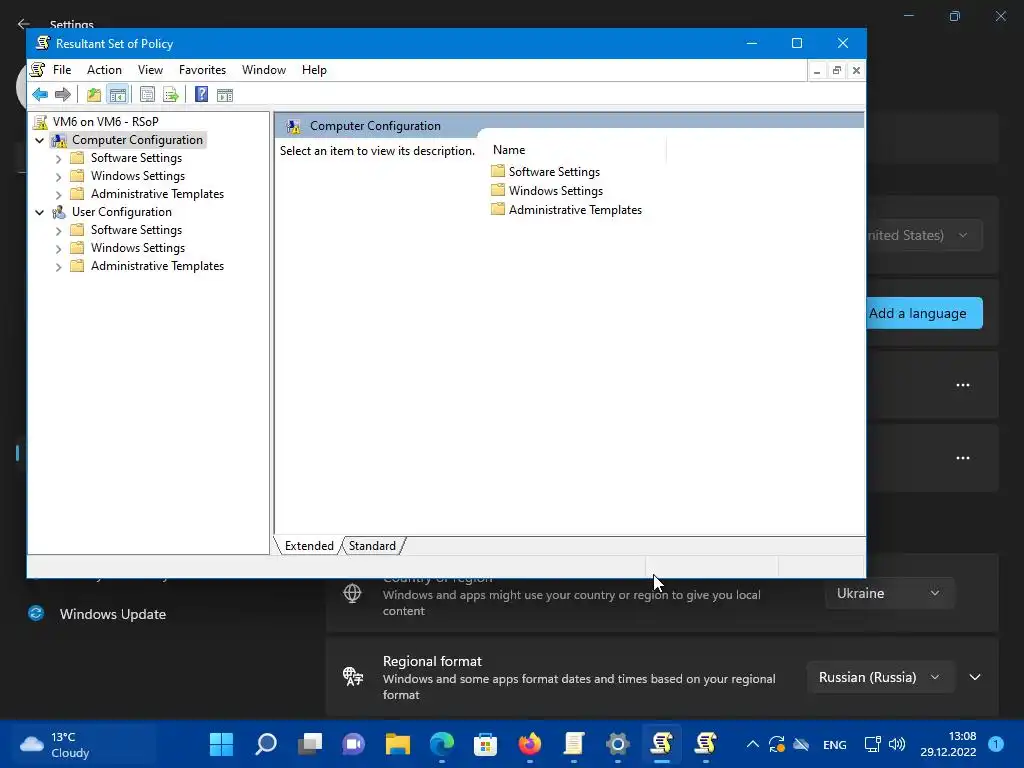Click the Forward arrow in RSoP toolbar

(x=63, y=95)
